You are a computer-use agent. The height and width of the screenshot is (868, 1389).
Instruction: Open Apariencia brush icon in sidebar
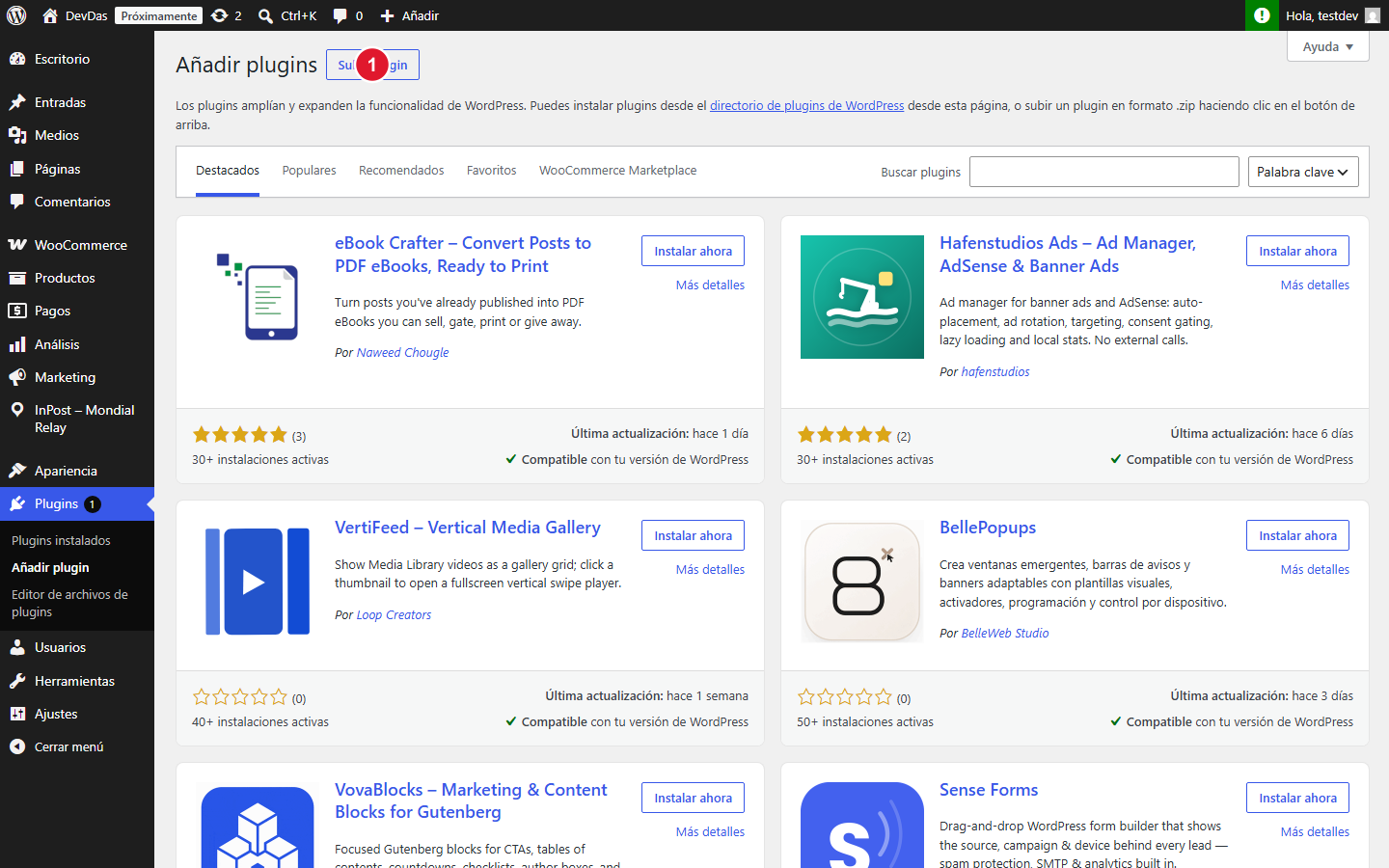(17, 471)
